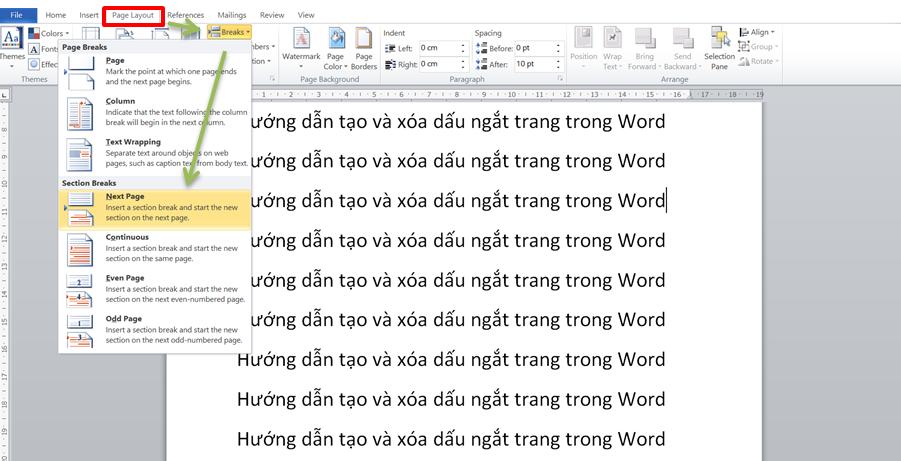Switch to the Insert tab
Image resolution: width=901 pixels, height=461 pixels.
coord(88,15)
